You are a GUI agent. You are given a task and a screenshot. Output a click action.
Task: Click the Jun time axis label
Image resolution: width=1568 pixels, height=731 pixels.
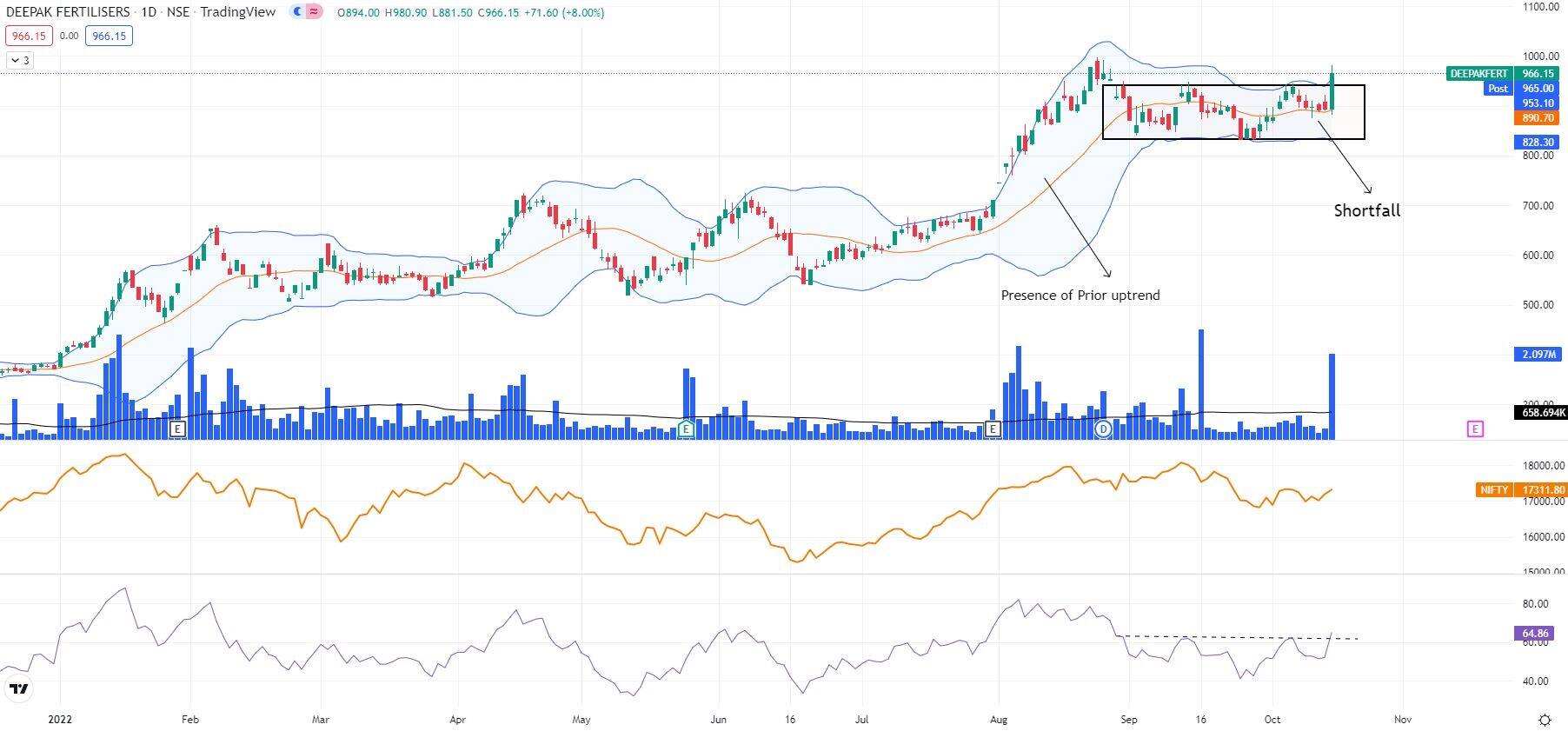point(719,720)
